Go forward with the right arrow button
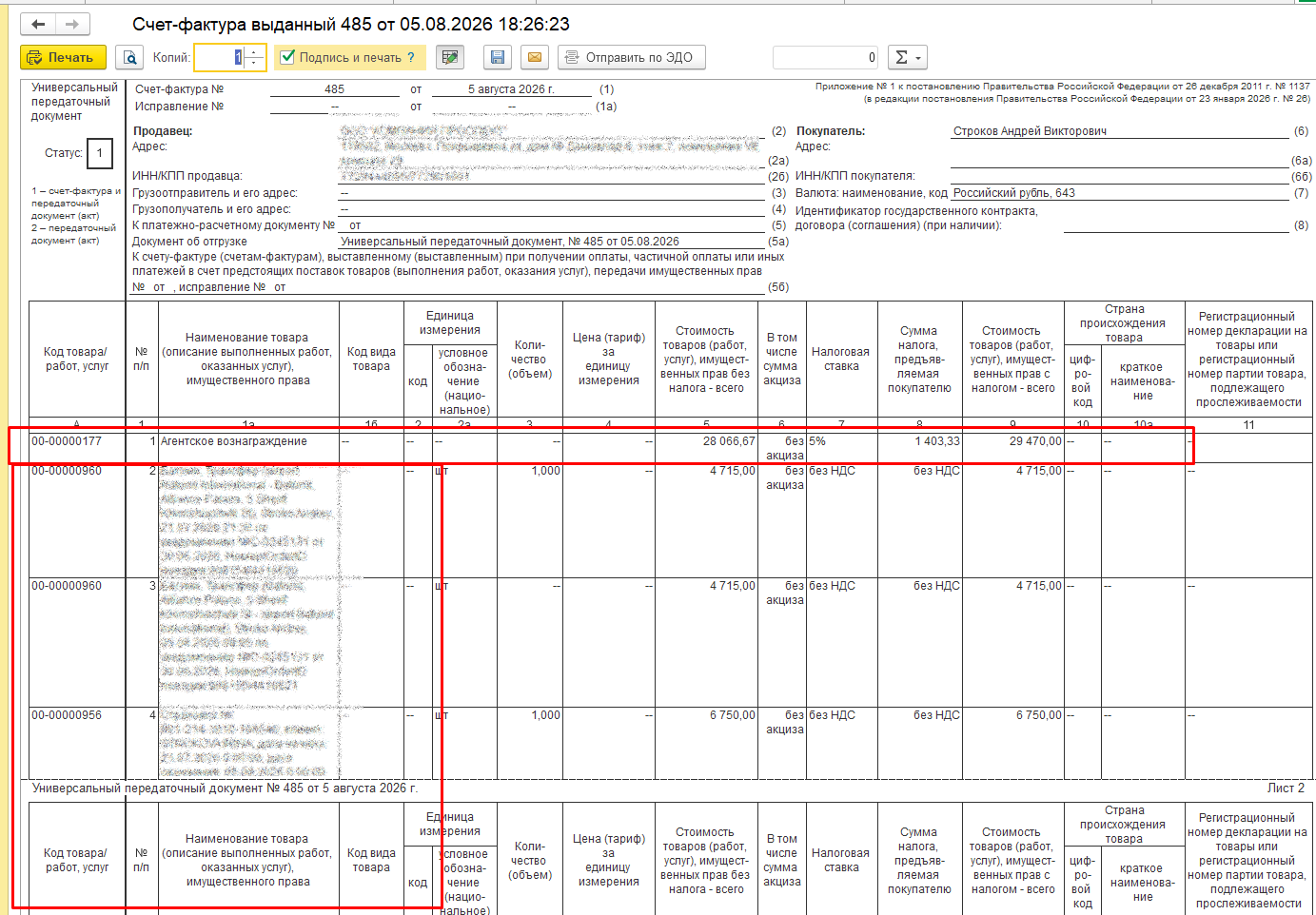Viewport: 1316px width, 915px height. coord(73,25)
